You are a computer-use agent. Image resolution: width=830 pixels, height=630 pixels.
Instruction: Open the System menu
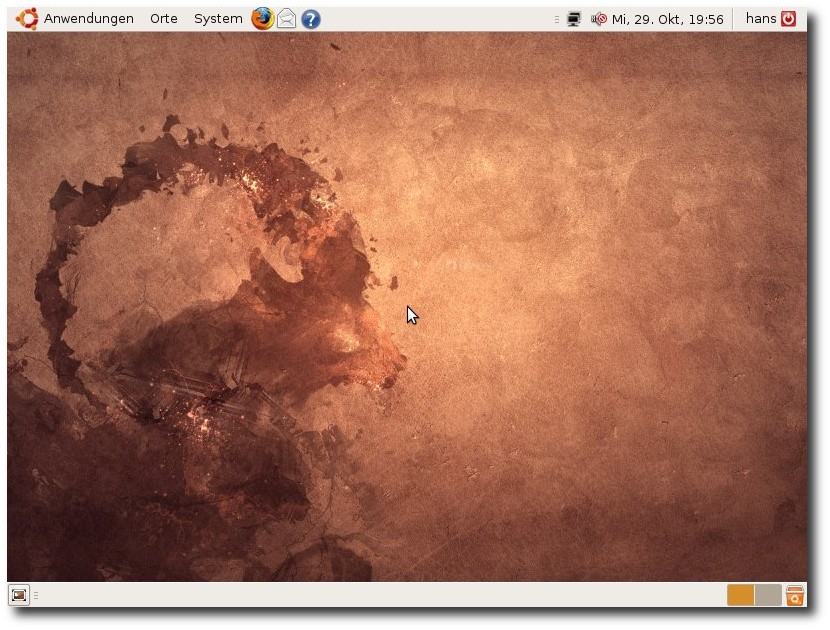(217, 19)
